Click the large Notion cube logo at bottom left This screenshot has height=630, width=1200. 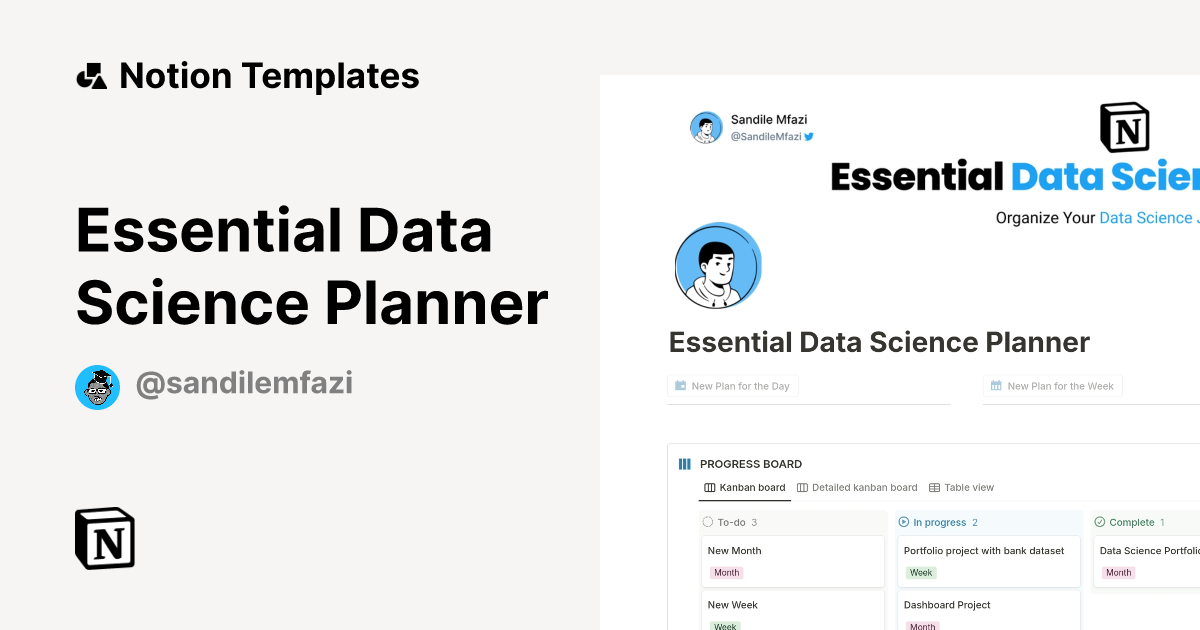[104, 538]
